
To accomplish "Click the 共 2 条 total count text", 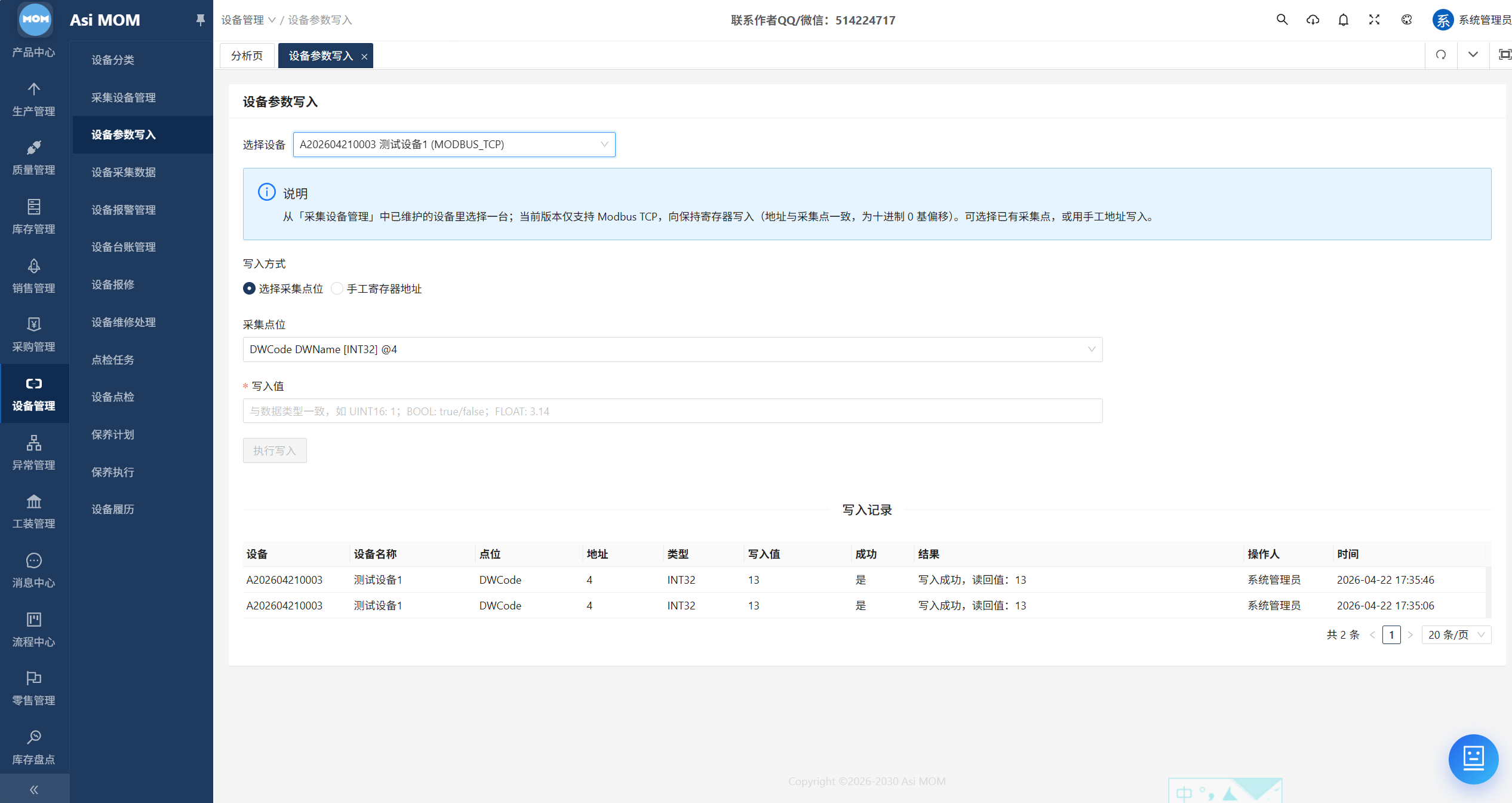I will (x=1343, y=635).
